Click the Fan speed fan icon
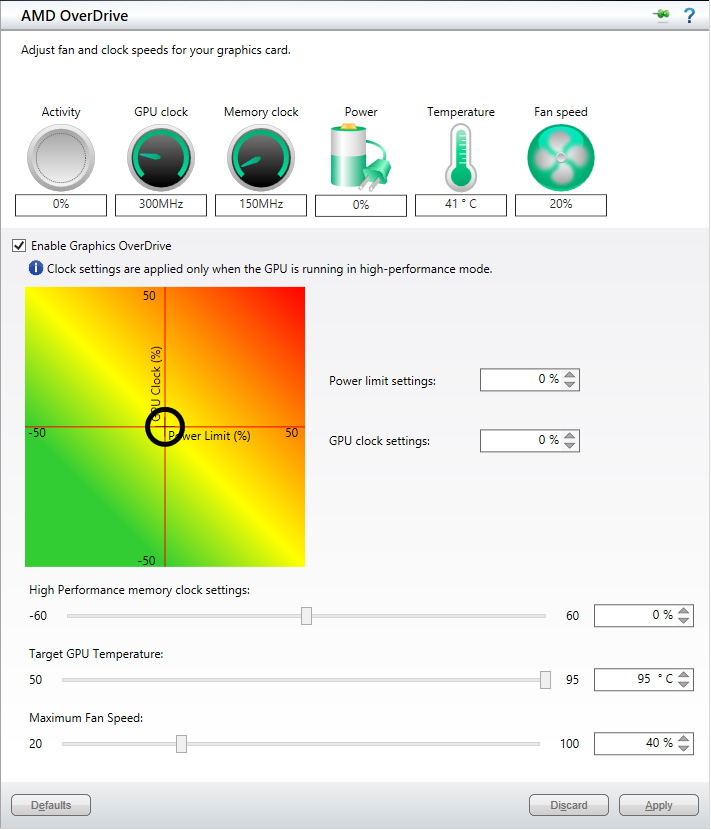711x830 pixels. click(561, 158)
